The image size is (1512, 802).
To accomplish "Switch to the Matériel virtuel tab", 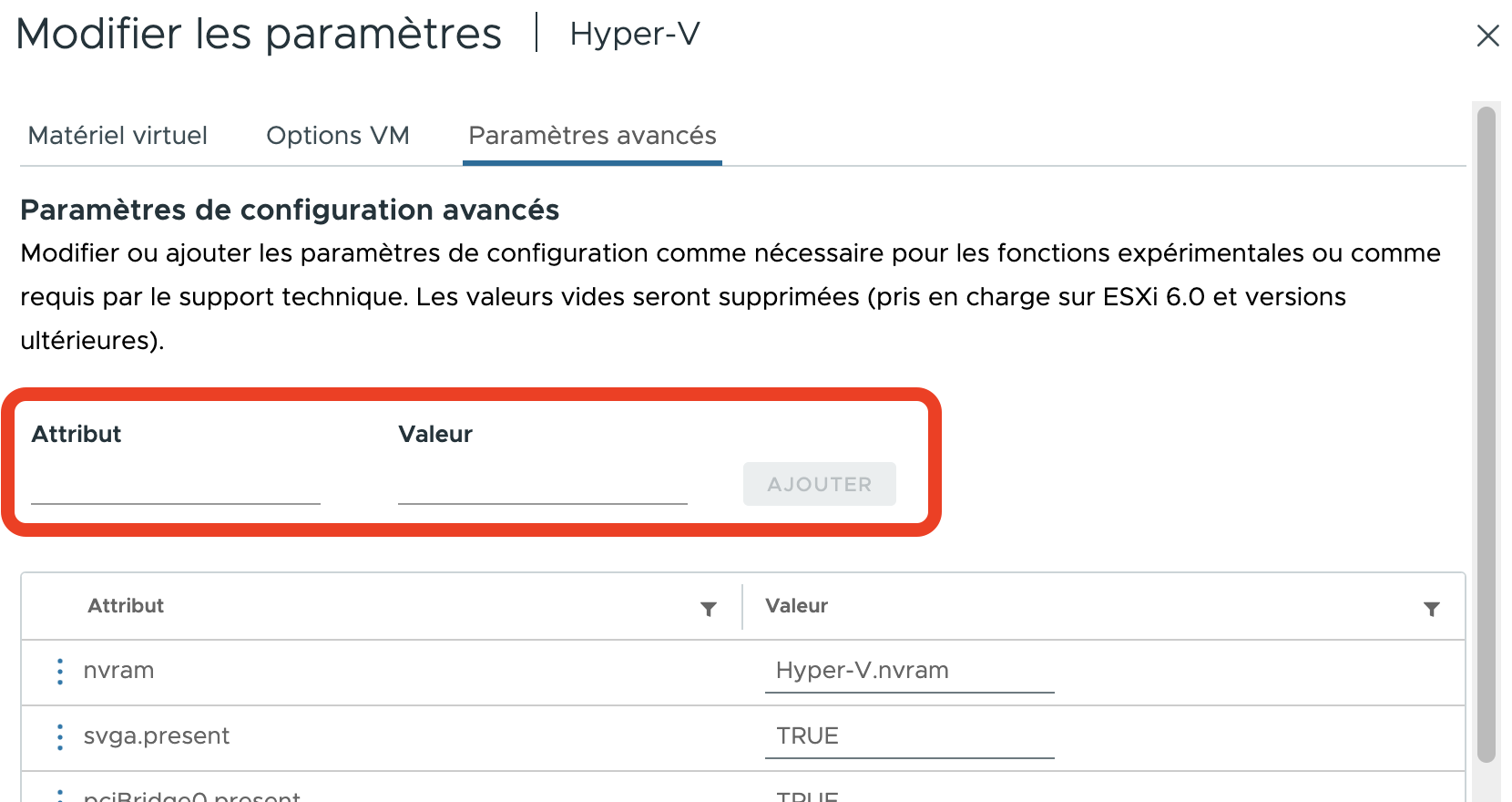I will coord(117,136).
